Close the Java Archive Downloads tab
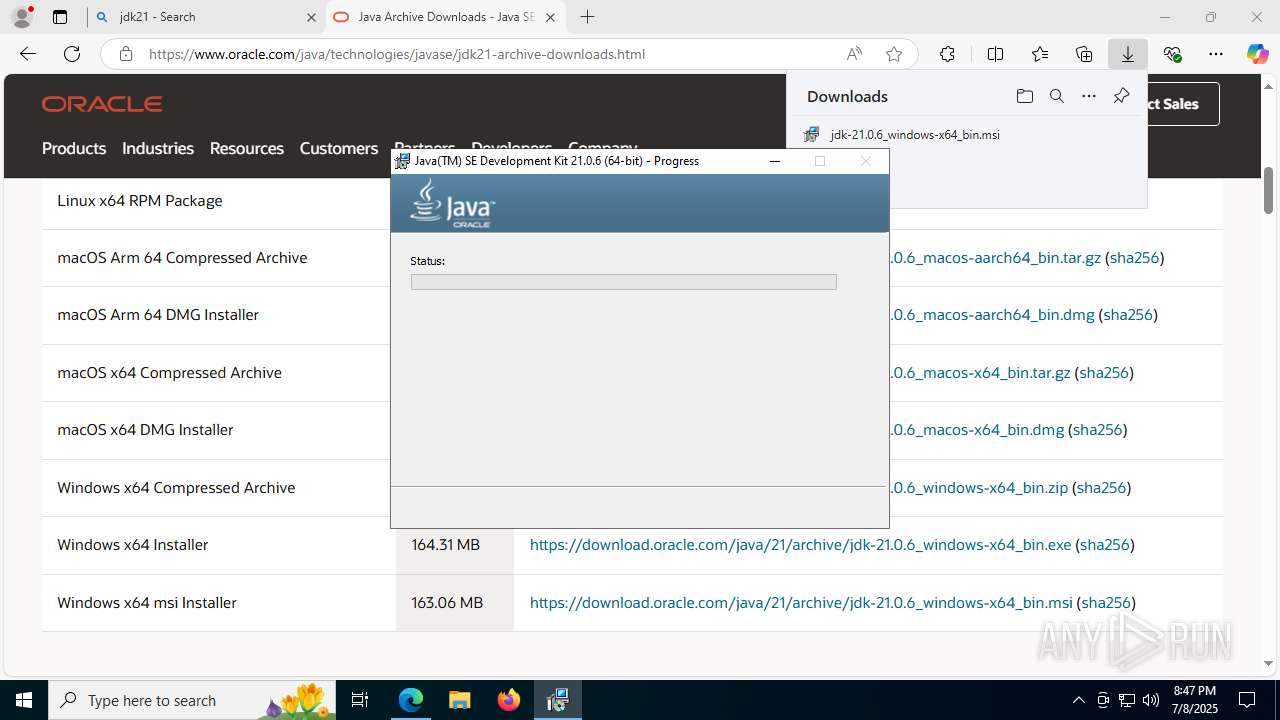Image resolution: width=1280 pixels, height=720 pixels. [x=550, y=17]
